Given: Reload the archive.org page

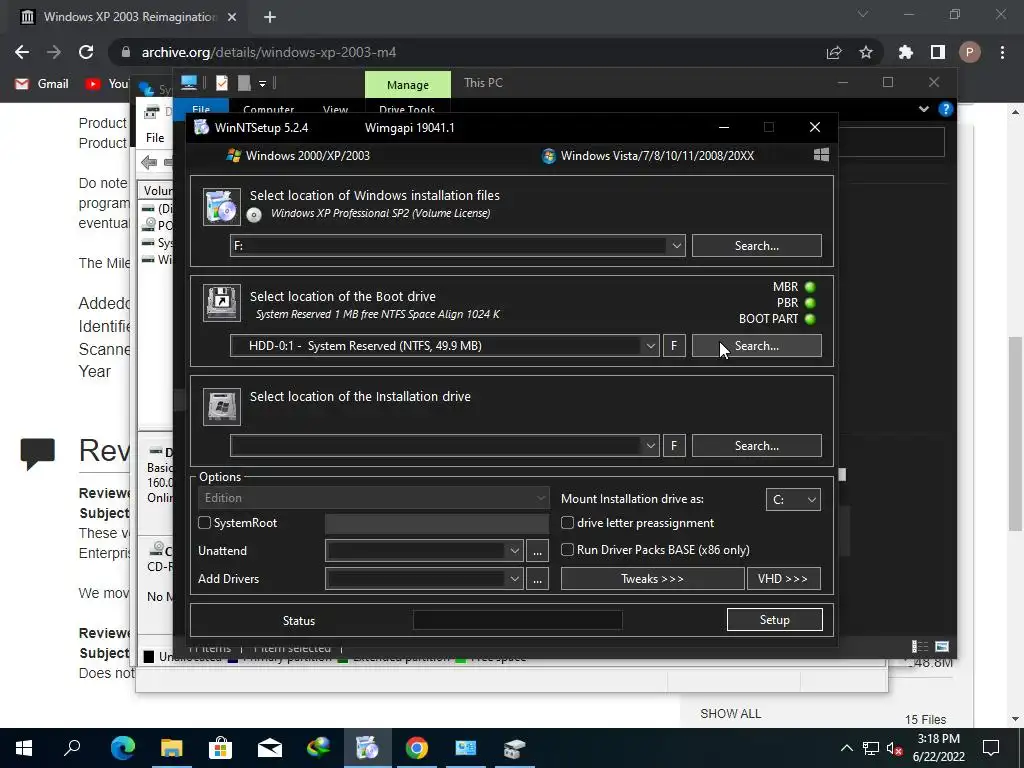Looking at the screenshot, I should tap(86, 52).
